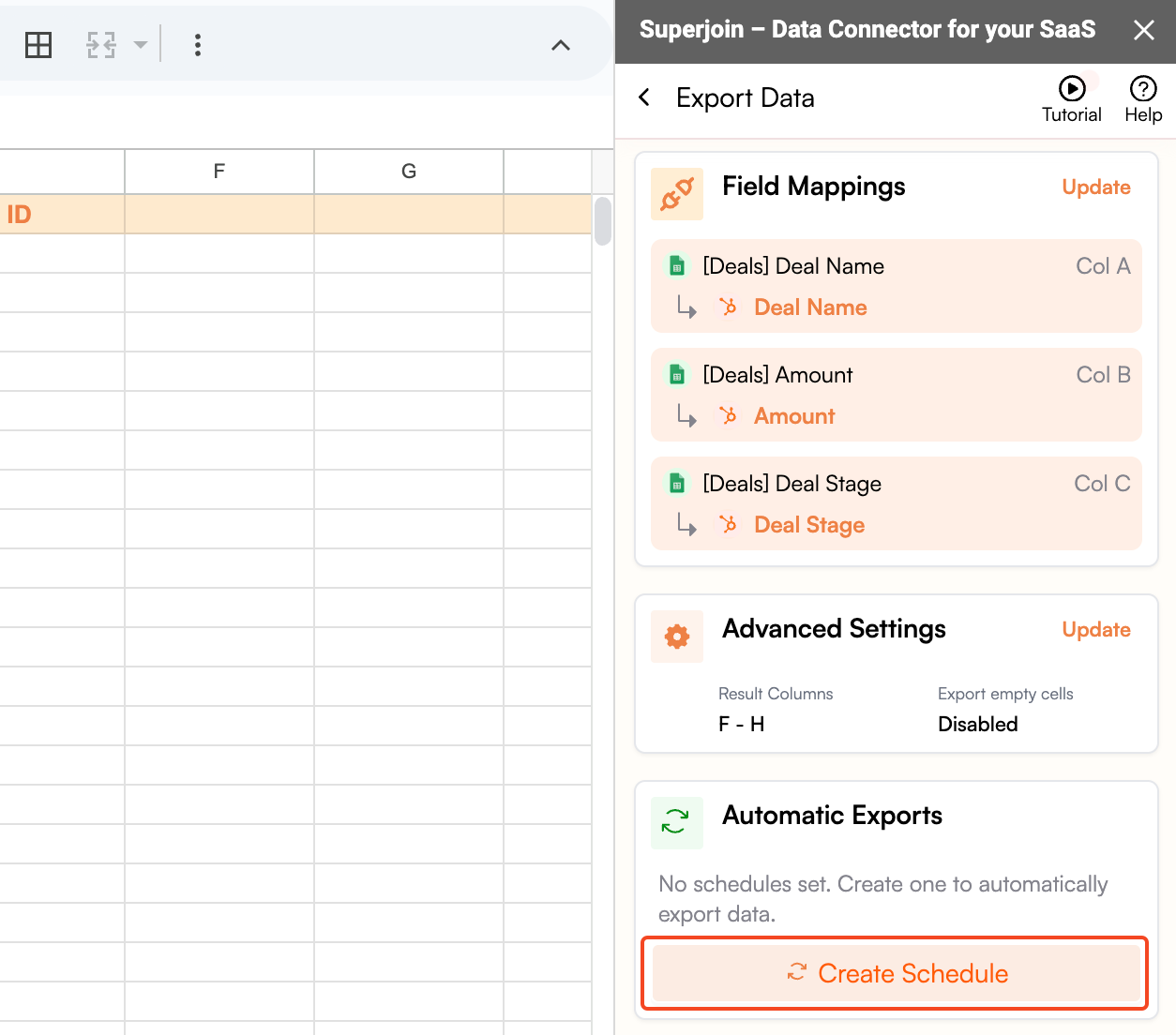
Task: Click the Field Mappings heading
Action: pos(814,187)
